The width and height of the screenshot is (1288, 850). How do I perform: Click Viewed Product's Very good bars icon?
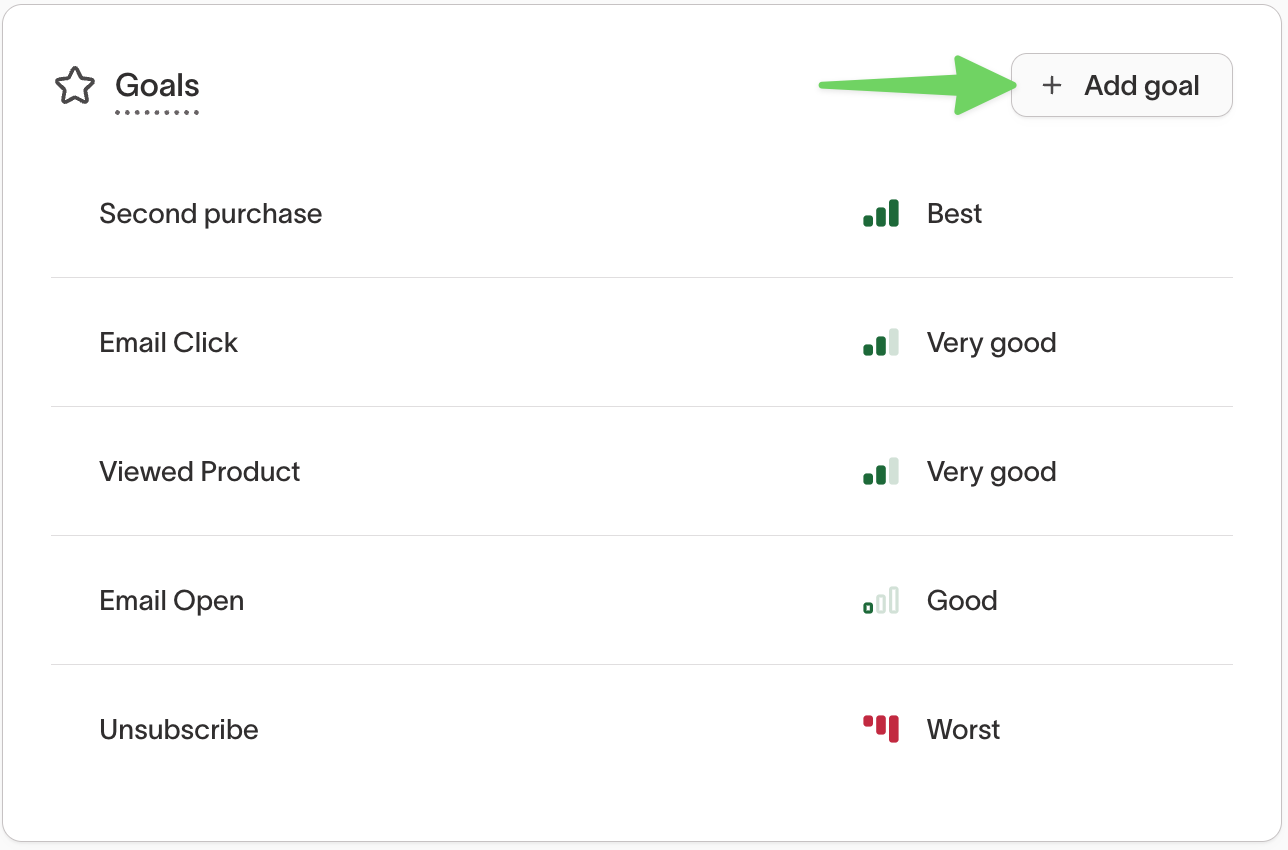(x=881, y=472)
